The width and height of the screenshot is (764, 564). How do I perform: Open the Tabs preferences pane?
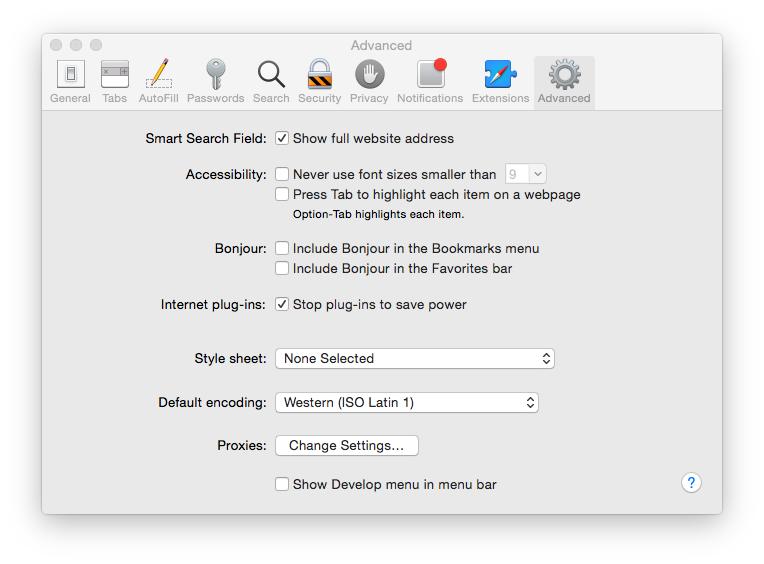click(x=115, y=81)
